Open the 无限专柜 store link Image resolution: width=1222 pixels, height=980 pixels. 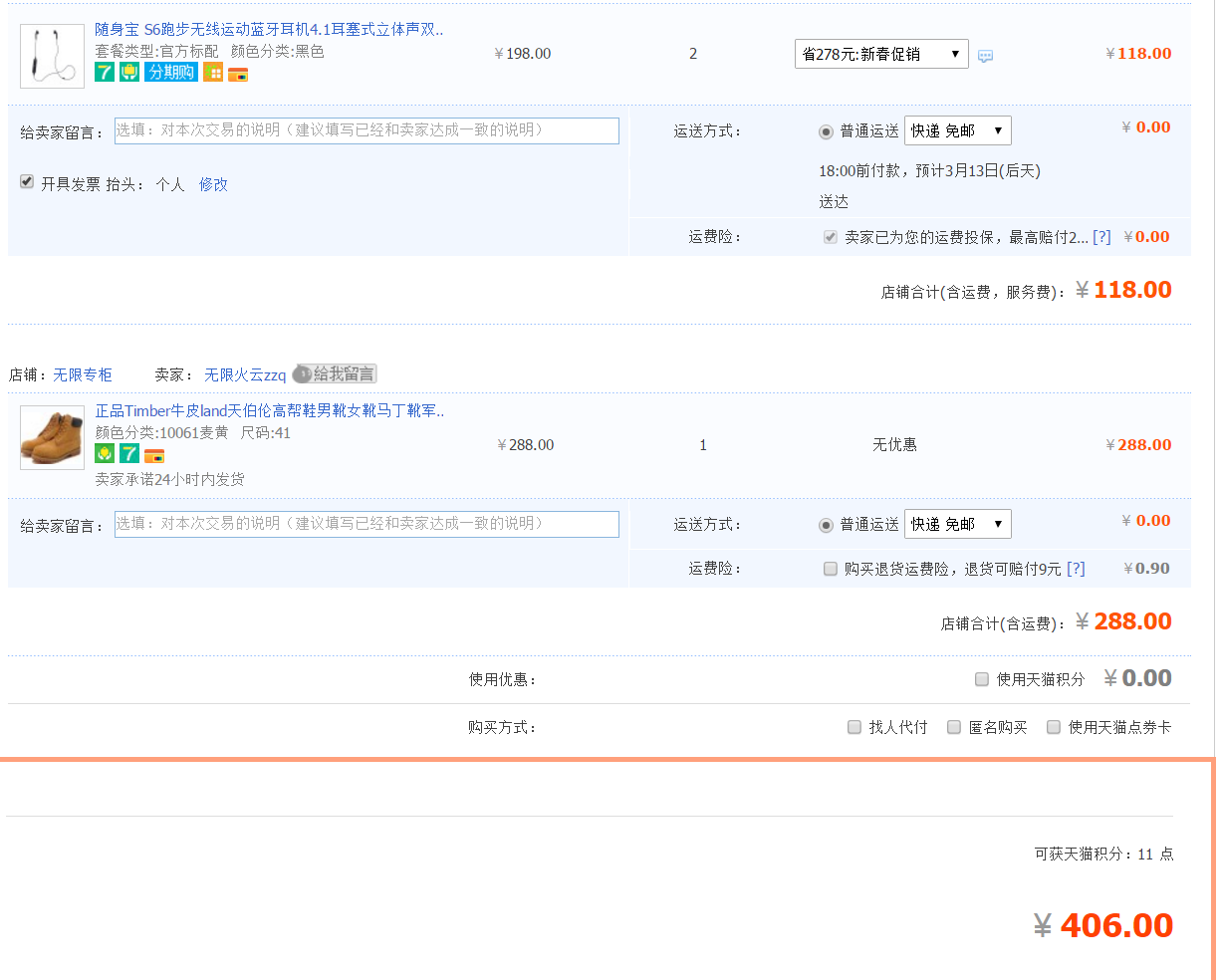[83, 374]
